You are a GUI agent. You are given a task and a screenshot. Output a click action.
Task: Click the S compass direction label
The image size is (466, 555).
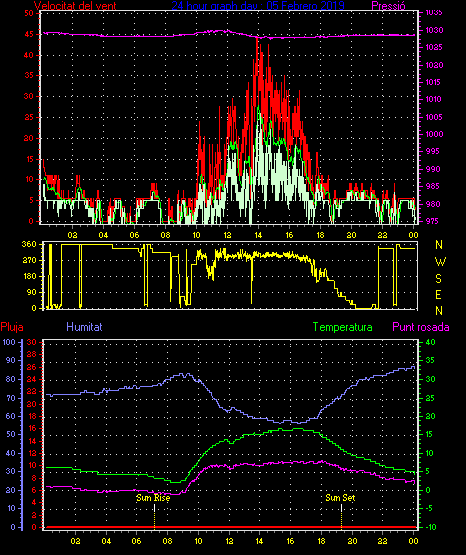pos(438,279)
